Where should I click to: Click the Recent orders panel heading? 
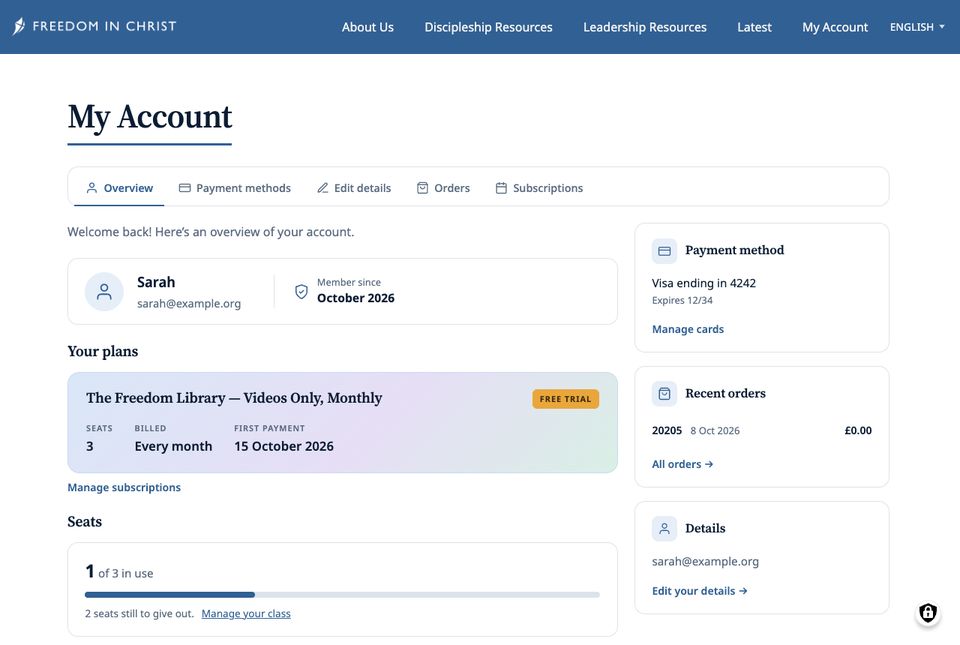725,393
